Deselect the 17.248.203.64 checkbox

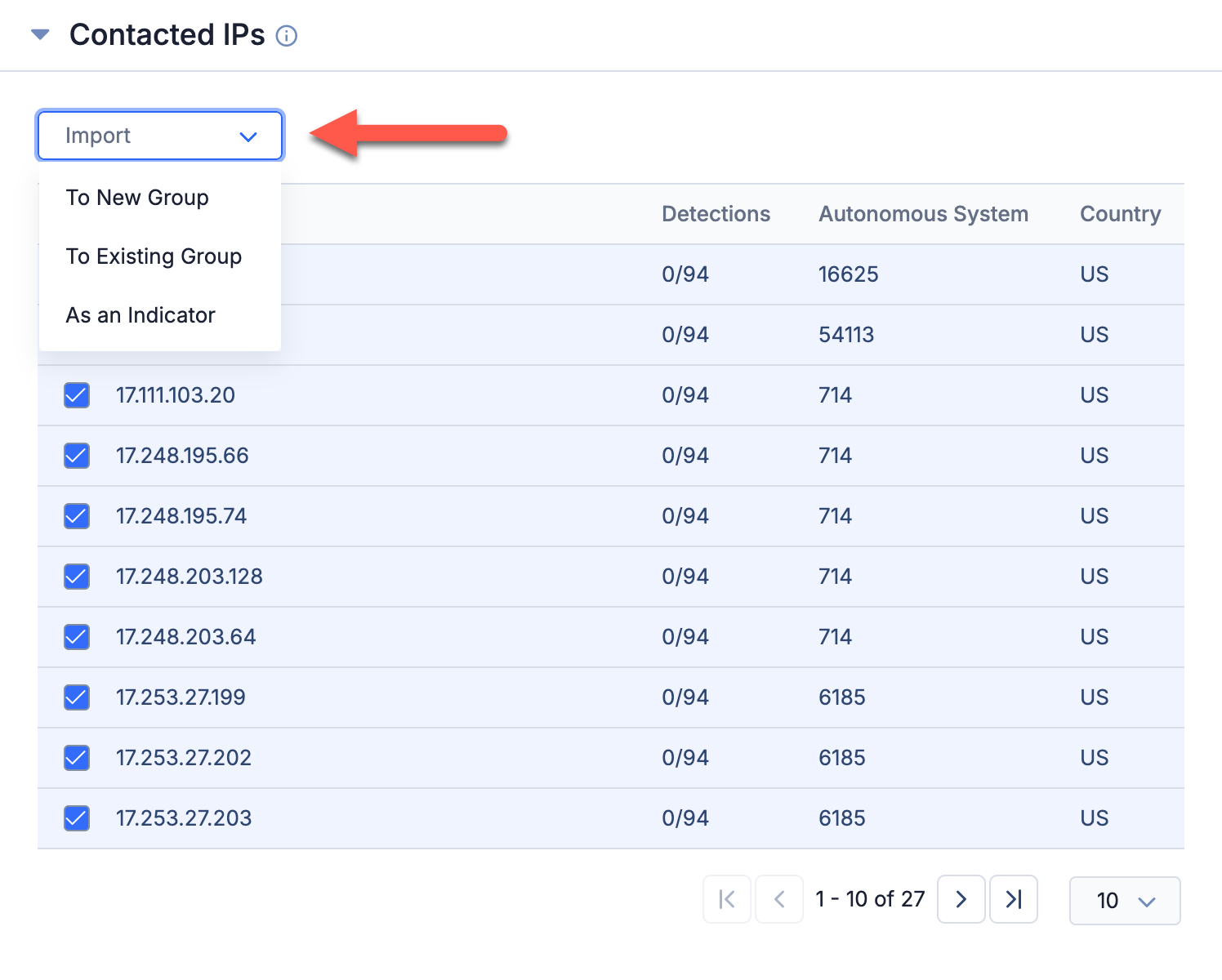(77, 637)
